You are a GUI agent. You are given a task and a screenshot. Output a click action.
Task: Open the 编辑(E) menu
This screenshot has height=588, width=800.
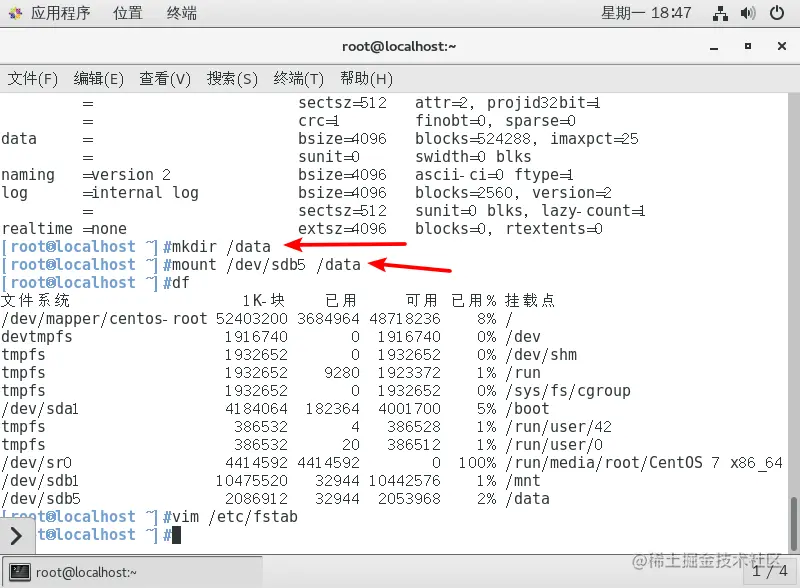click(98, 79)
